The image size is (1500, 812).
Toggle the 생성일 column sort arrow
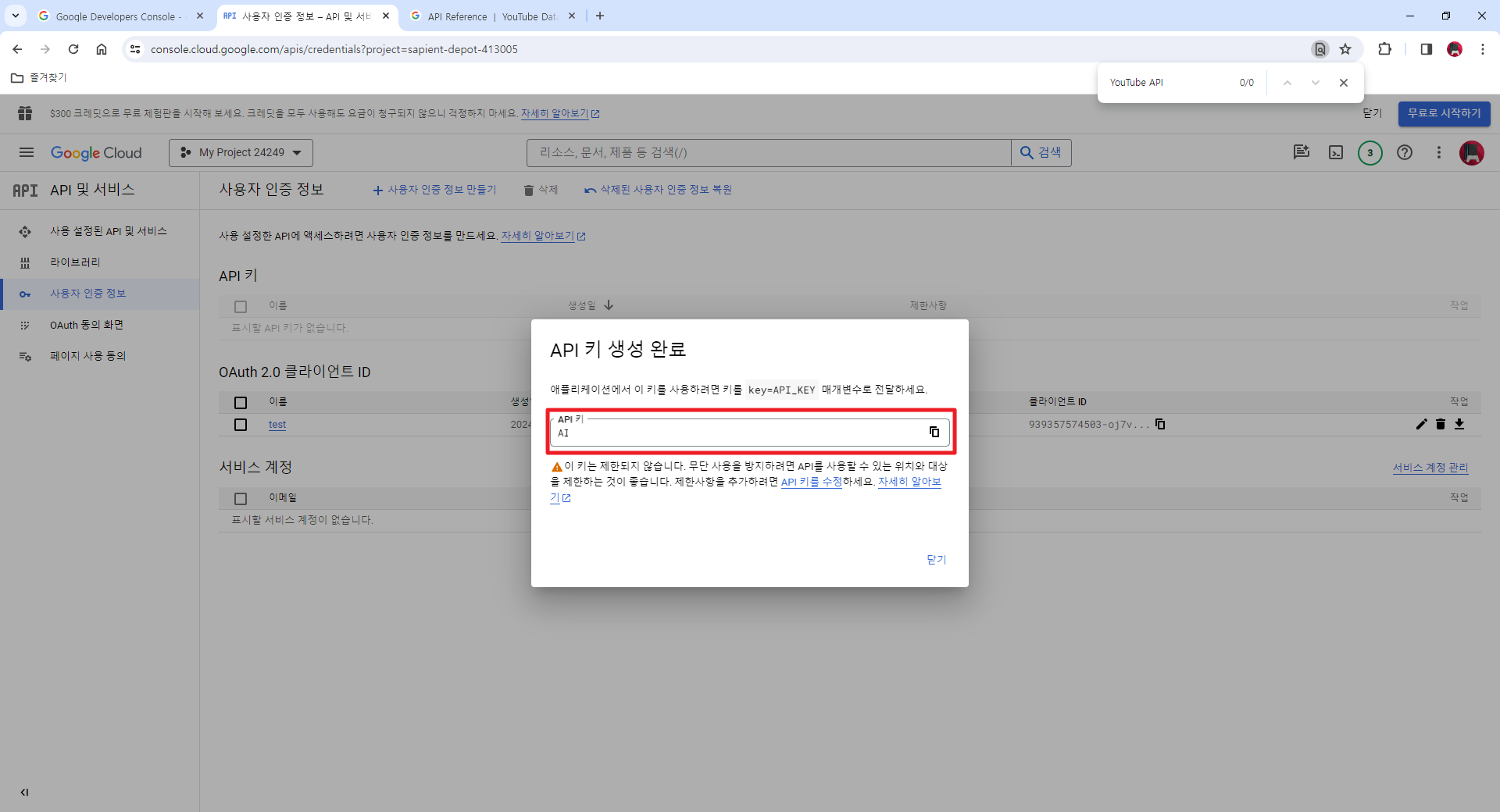point(609,304)
